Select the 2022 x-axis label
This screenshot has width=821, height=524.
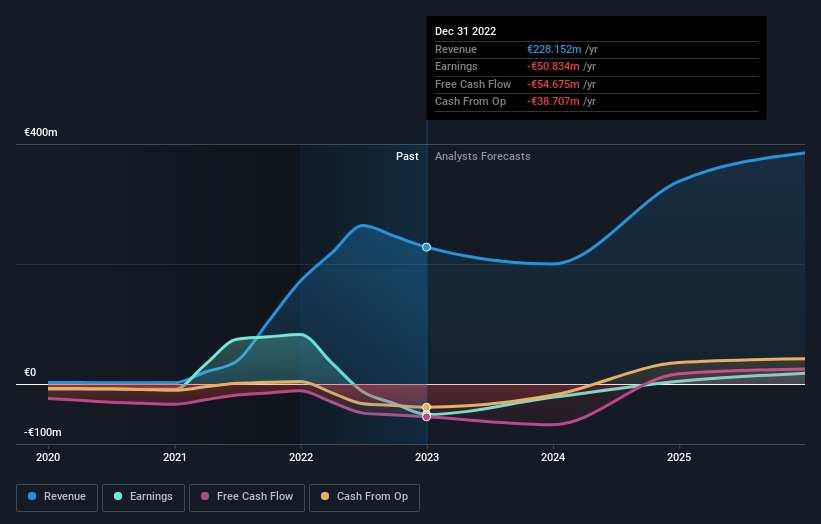[x=301, y=458]
